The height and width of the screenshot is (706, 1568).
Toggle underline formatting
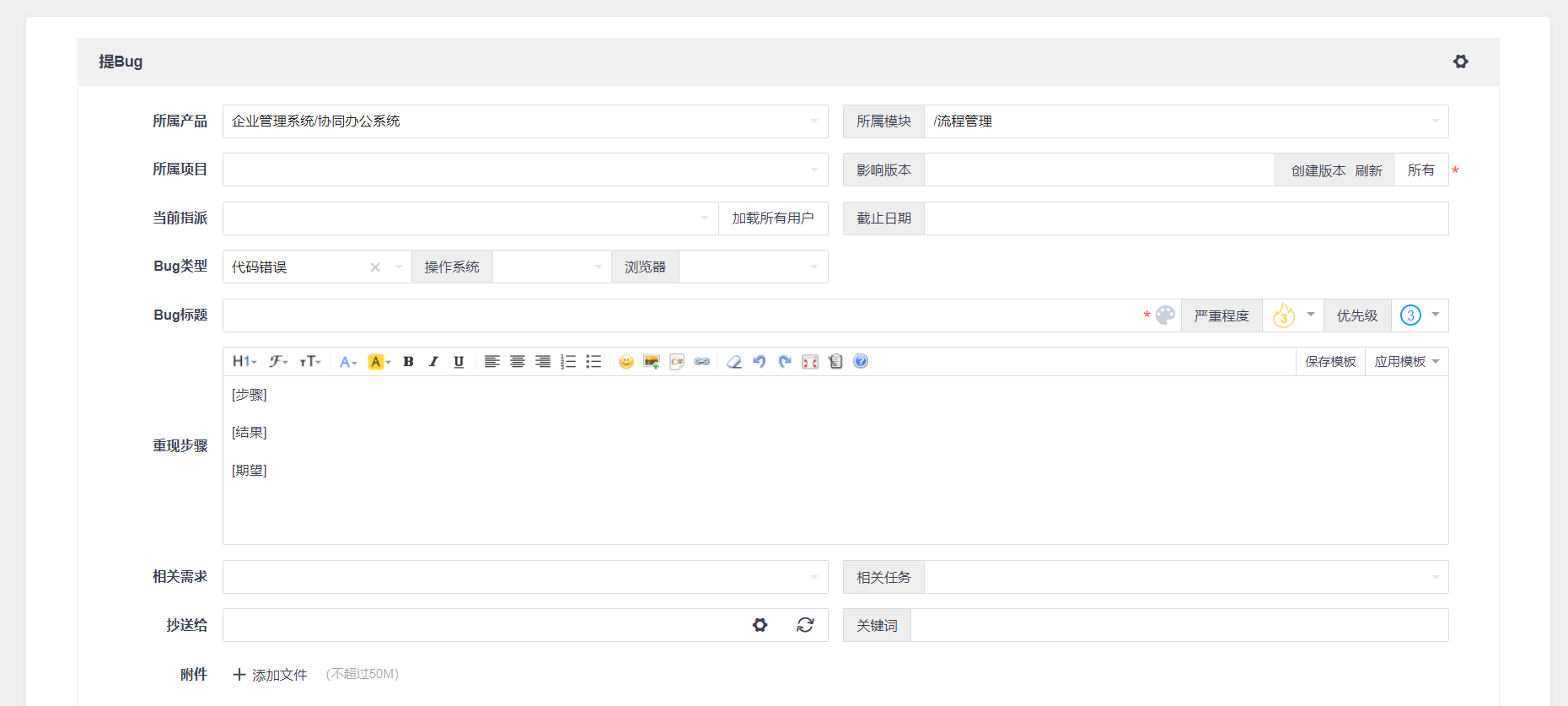point(459,361)
